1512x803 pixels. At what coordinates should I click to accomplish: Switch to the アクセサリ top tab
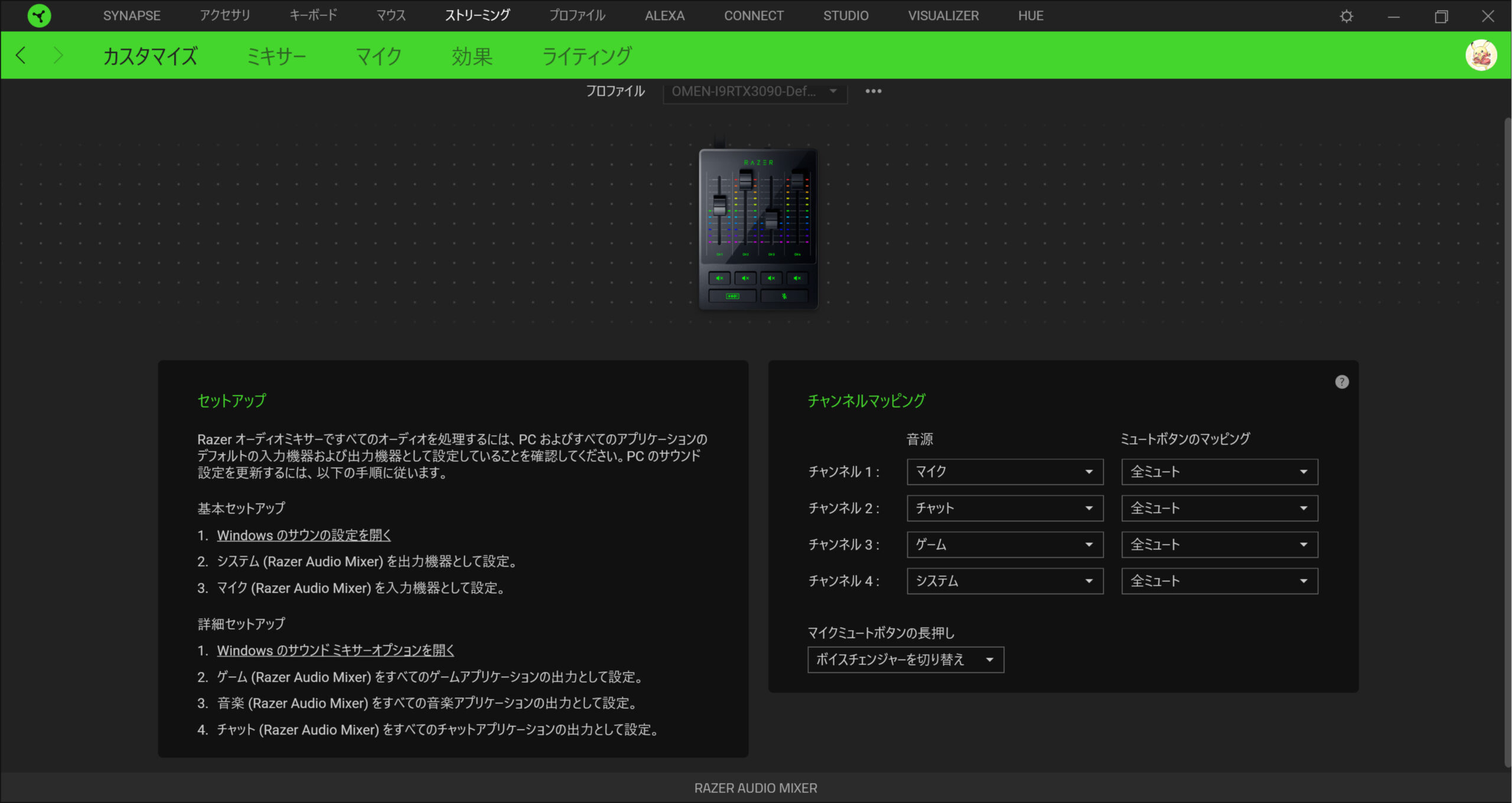pos(224,16)
